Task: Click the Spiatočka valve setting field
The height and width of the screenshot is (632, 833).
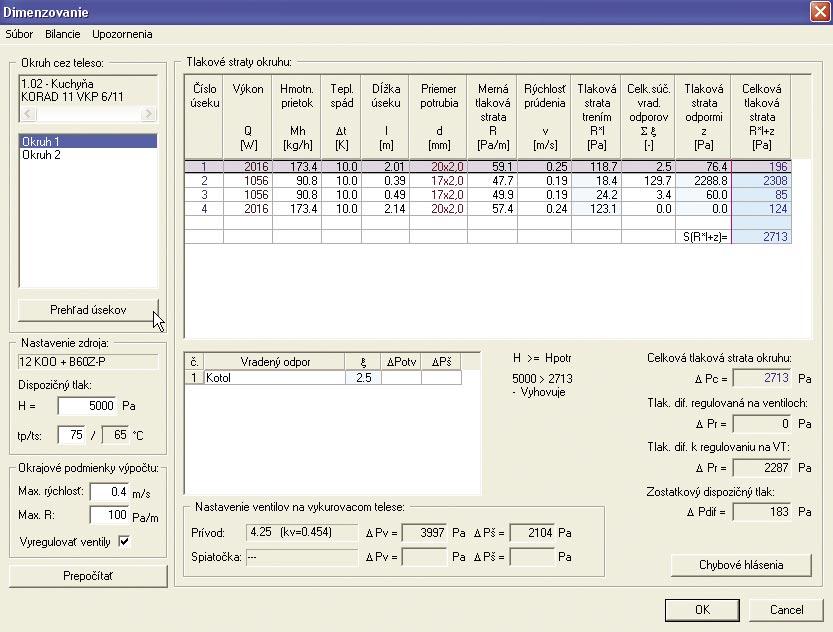Action: [302, 557]
